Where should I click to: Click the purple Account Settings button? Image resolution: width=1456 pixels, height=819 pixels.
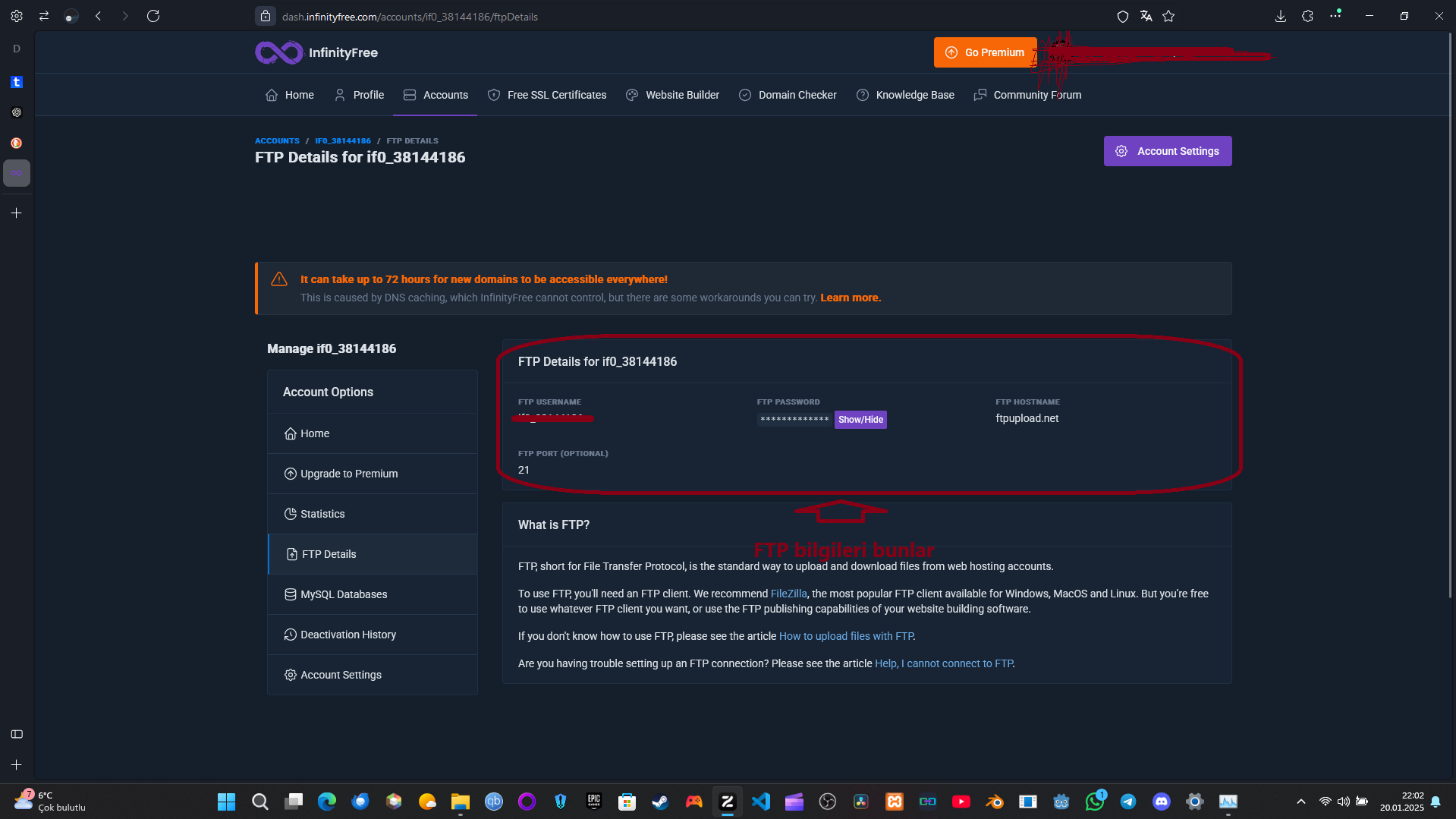[1168, 151]
